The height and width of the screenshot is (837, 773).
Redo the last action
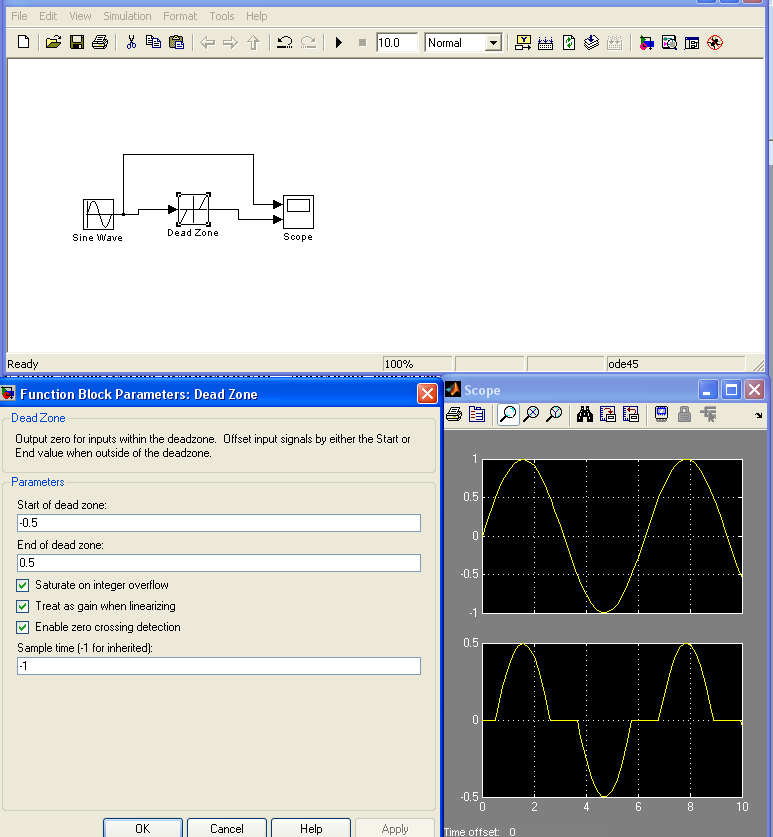coord(309,42)
